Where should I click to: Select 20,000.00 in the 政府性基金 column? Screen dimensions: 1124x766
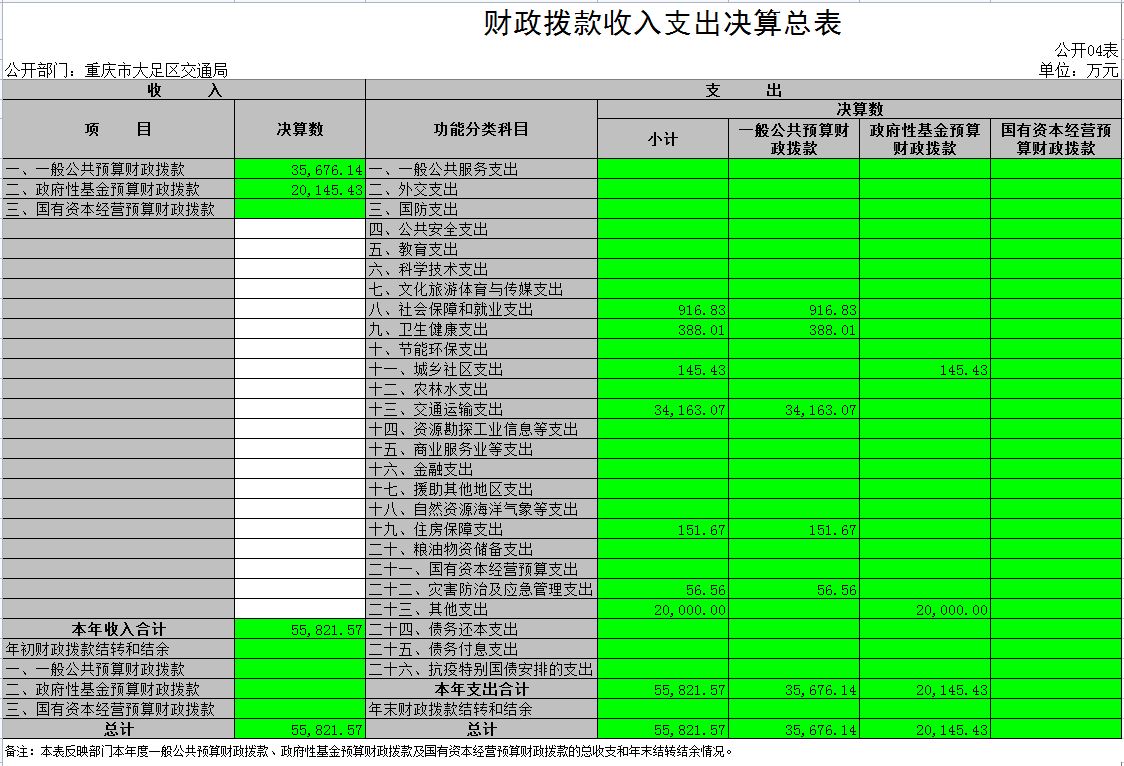(925, 610)
